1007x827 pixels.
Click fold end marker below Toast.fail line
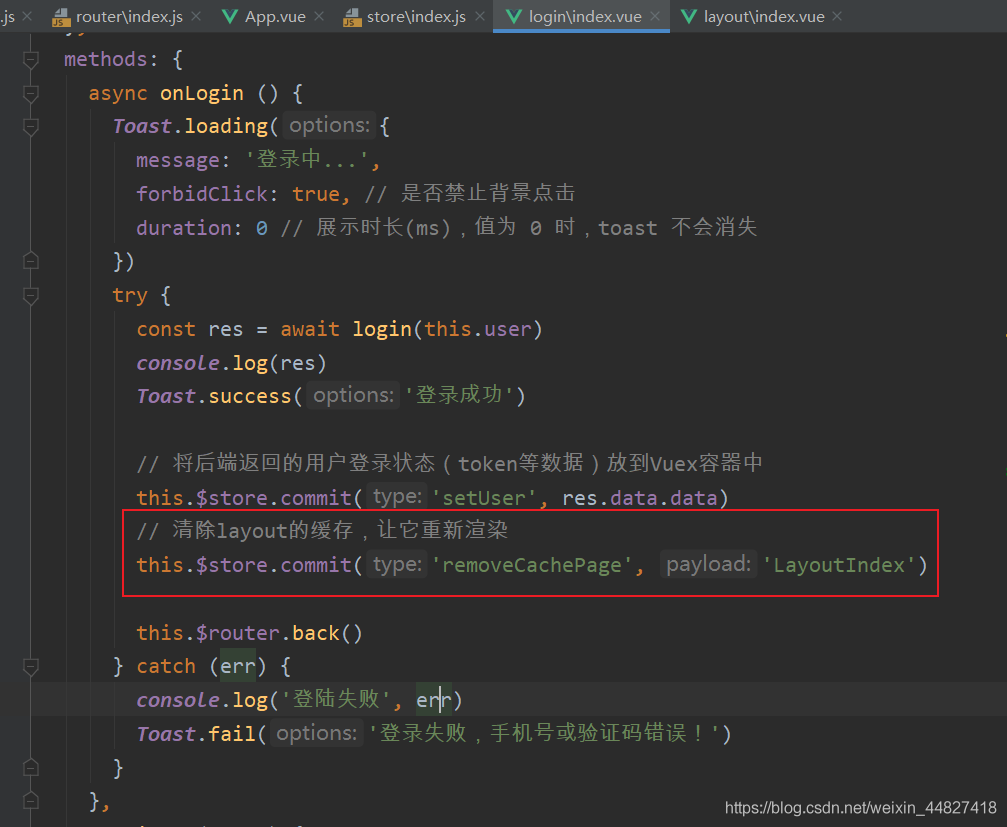point(30,767)
